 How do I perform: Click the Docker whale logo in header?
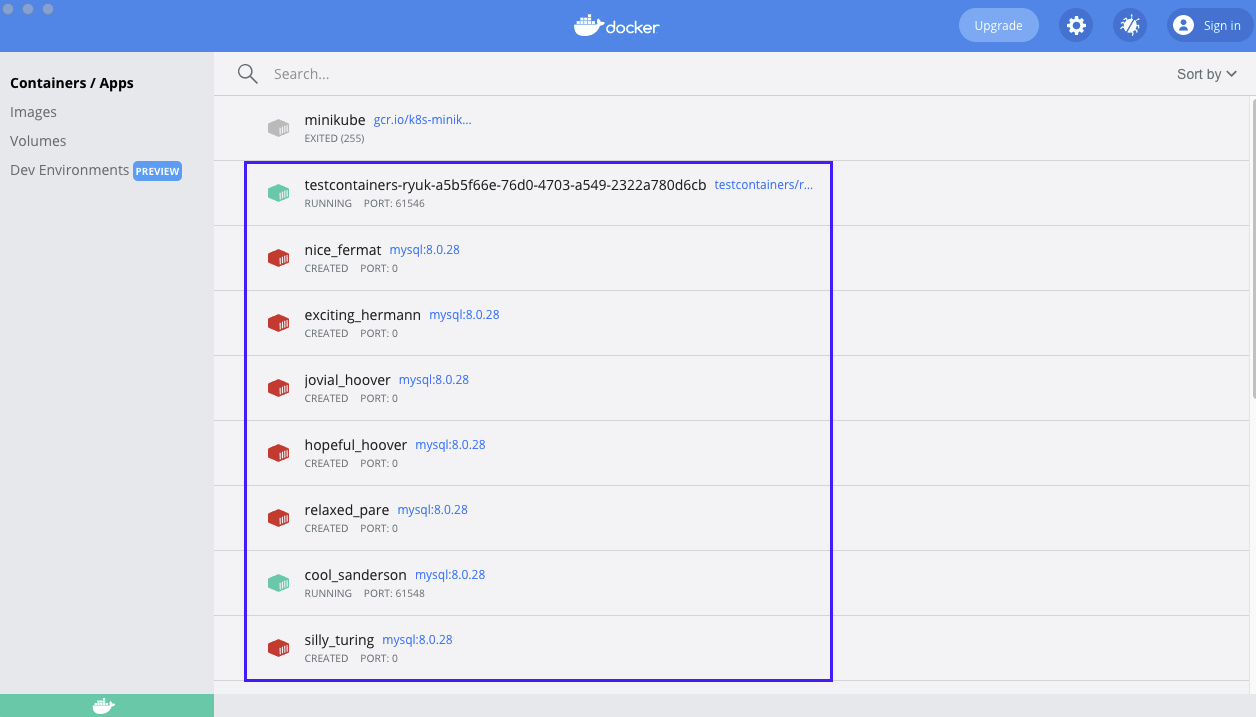[617, 25]
